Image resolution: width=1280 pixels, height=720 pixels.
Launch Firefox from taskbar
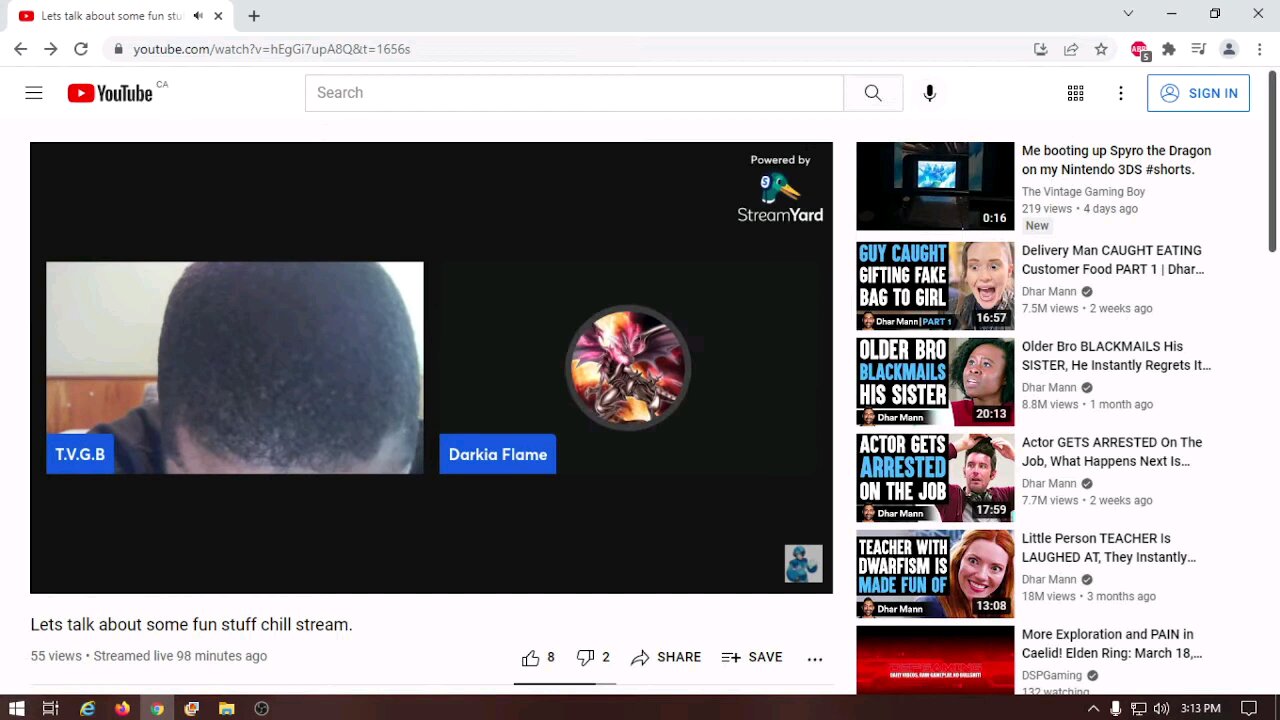click(122, 708)
